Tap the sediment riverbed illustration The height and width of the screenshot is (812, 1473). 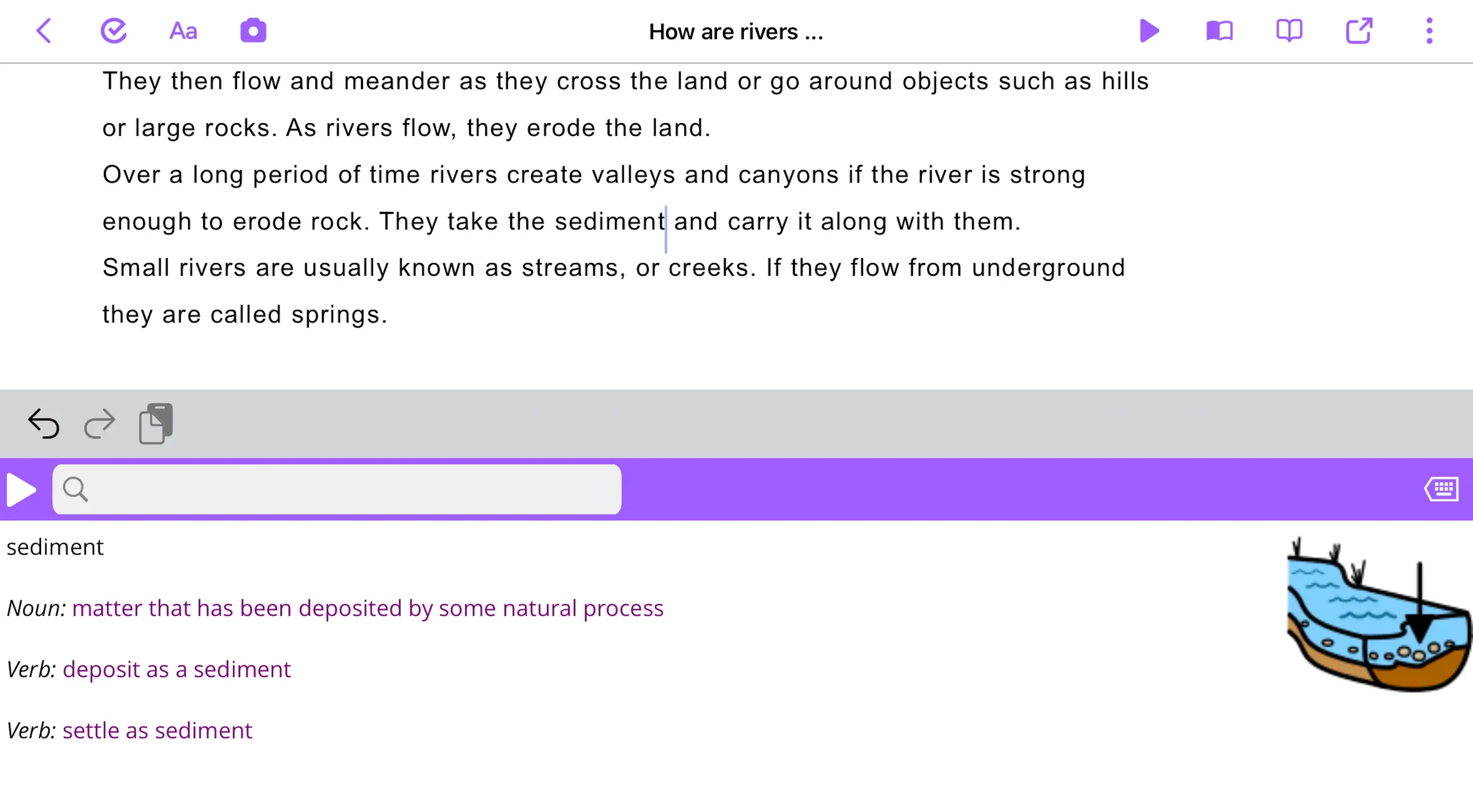(x=1378, y=614)
